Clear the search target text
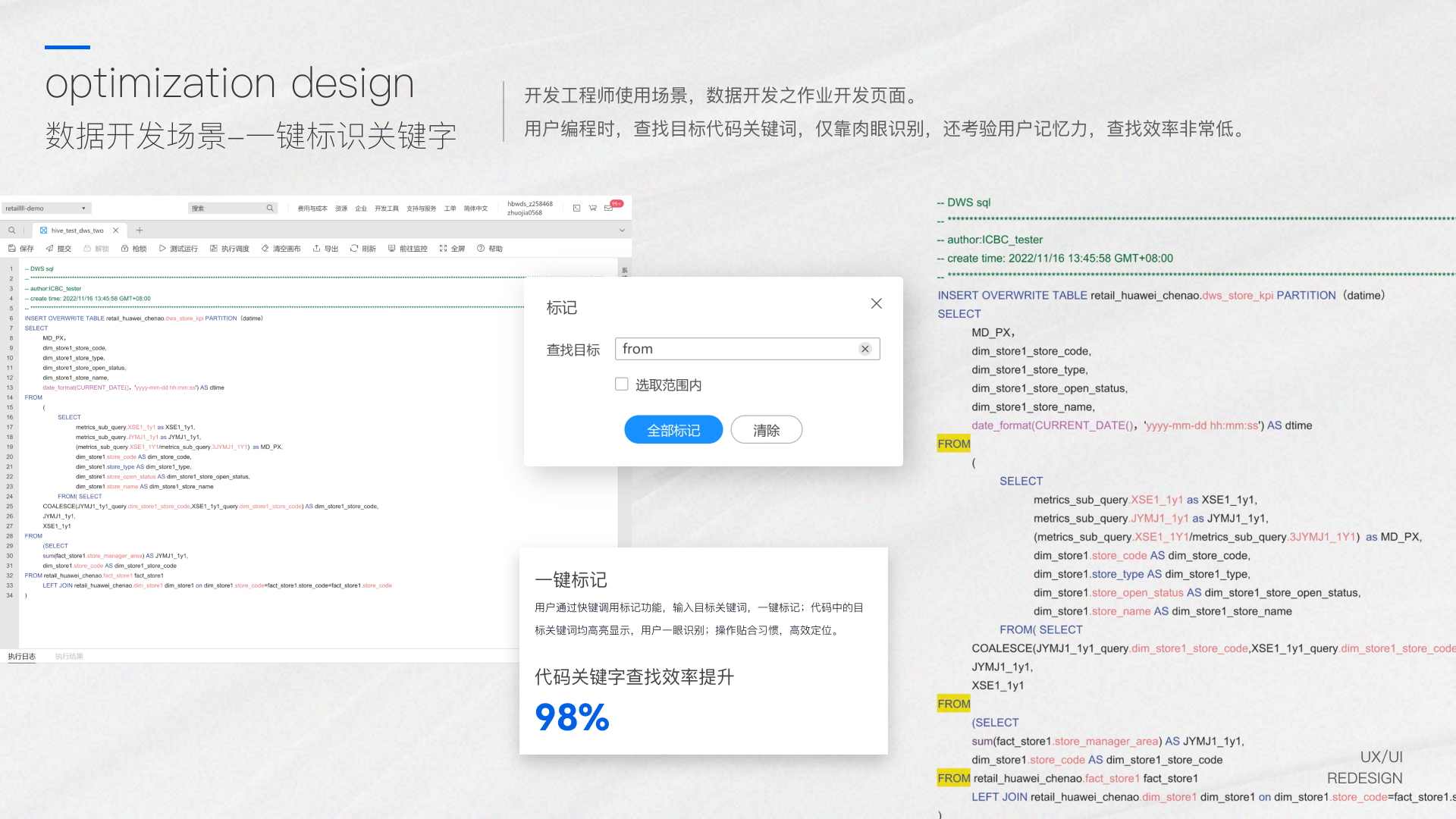1456x819 pixels. tap(864, 349)
